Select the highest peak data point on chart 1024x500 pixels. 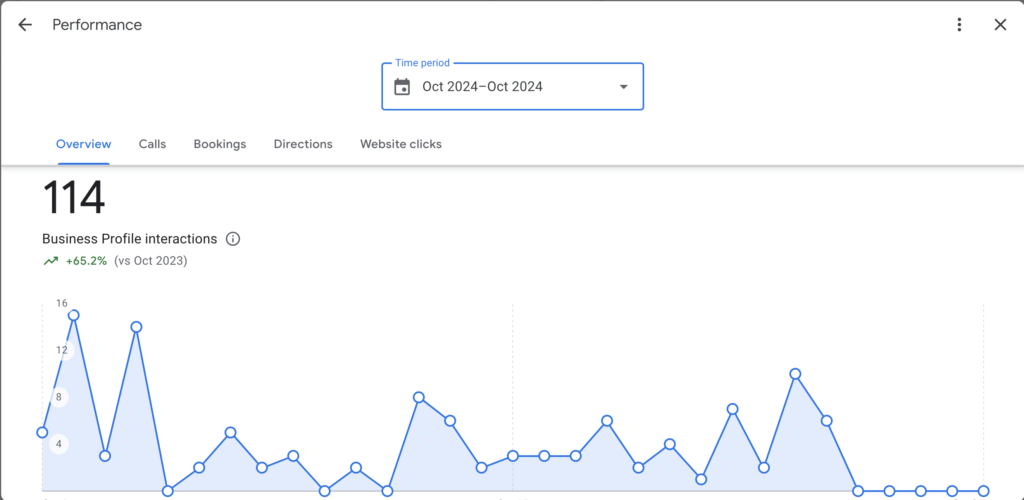click(73, 315)
